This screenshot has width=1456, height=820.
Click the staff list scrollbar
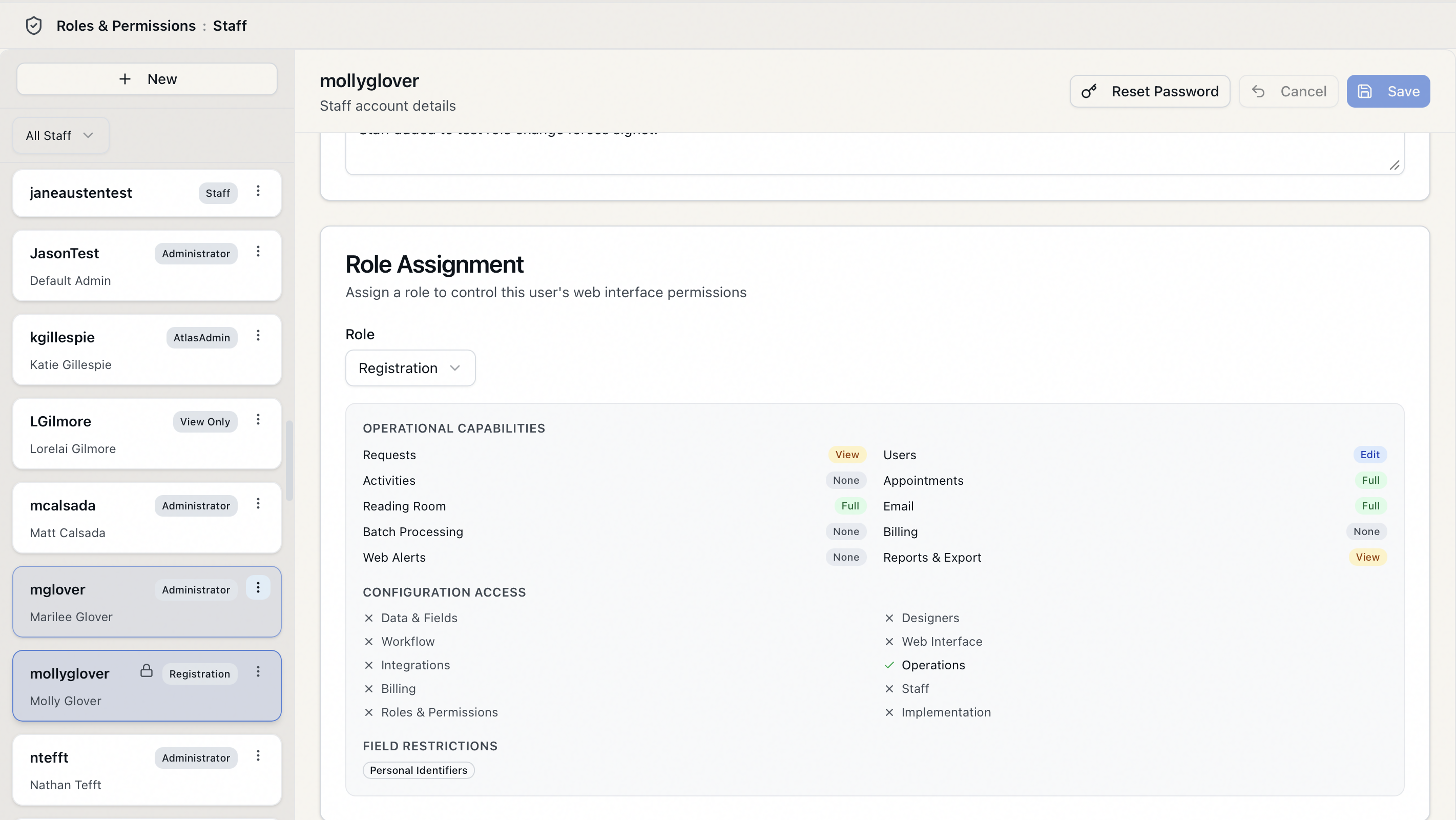289,460
